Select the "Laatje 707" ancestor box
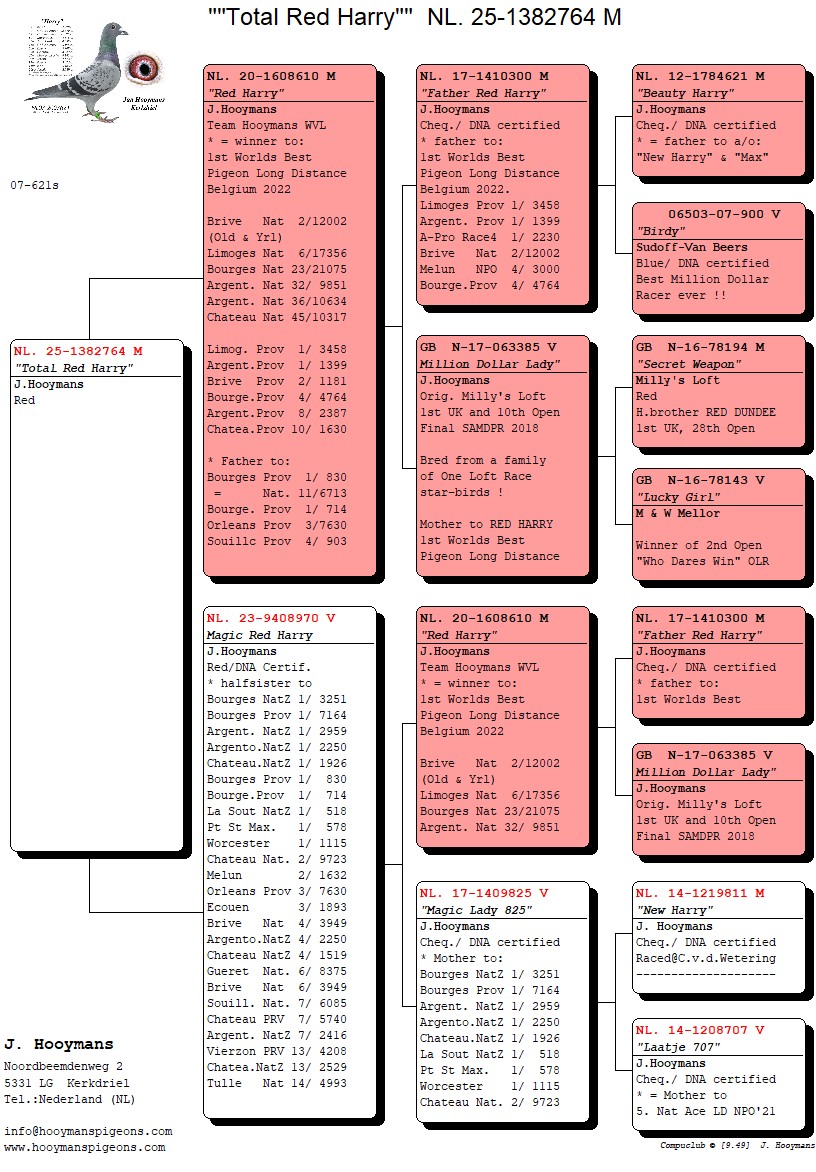This screenshot has width=816, height=1172. coord(718,1071)
